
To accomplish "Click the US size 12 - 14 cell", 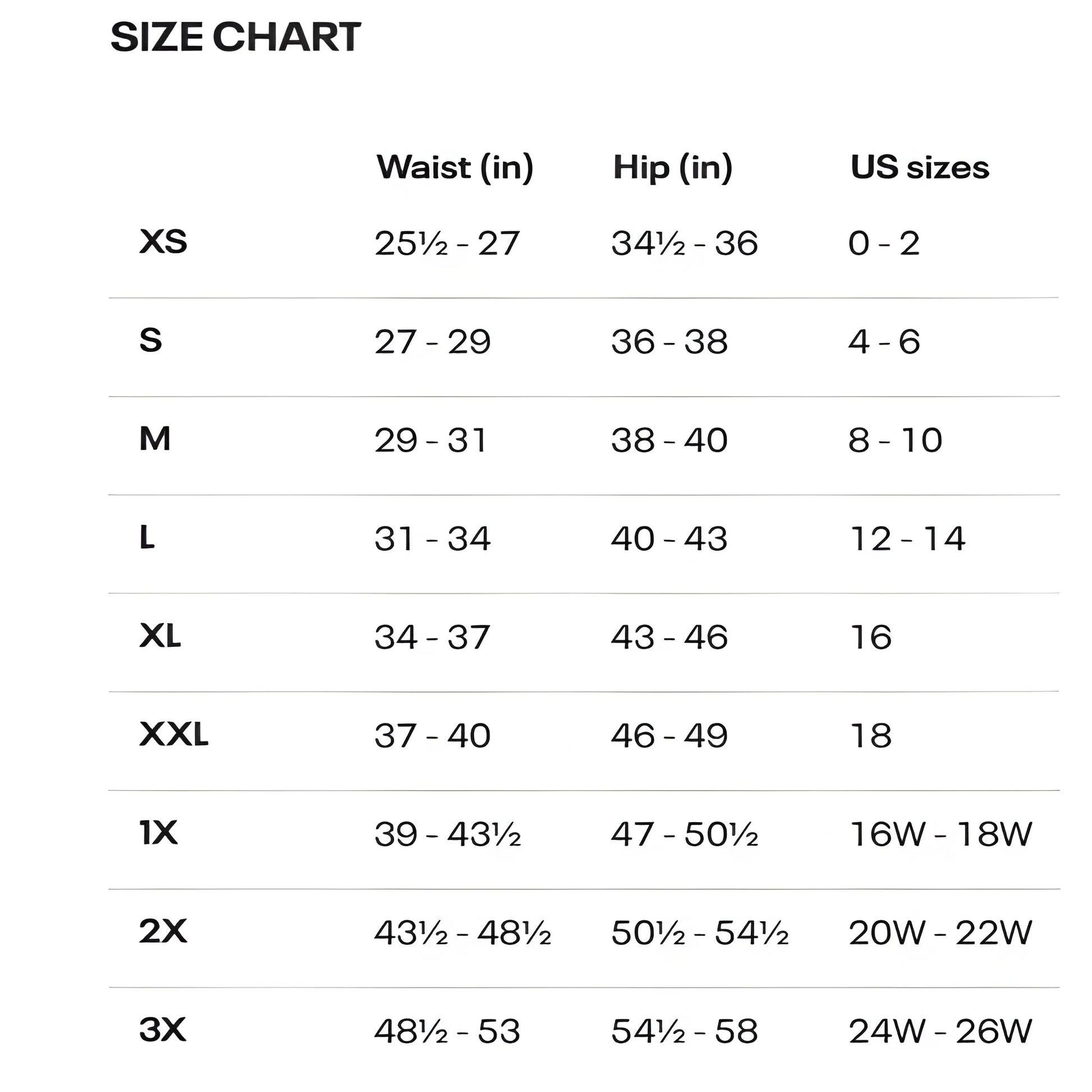I will pyautogui.click(x=908, y=539).
